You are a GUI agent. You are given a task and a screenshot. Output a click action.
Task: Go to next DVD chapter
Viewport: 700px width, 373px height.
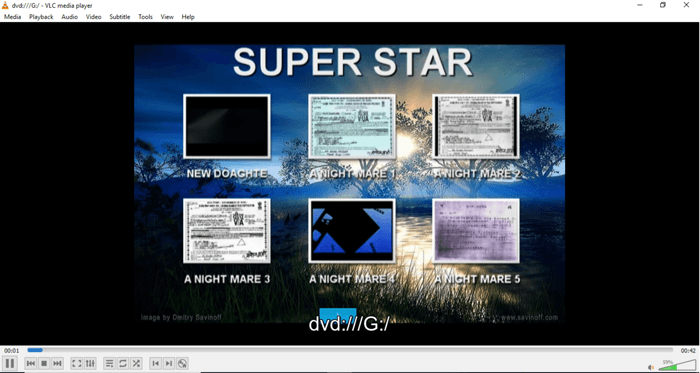point(169,364)
